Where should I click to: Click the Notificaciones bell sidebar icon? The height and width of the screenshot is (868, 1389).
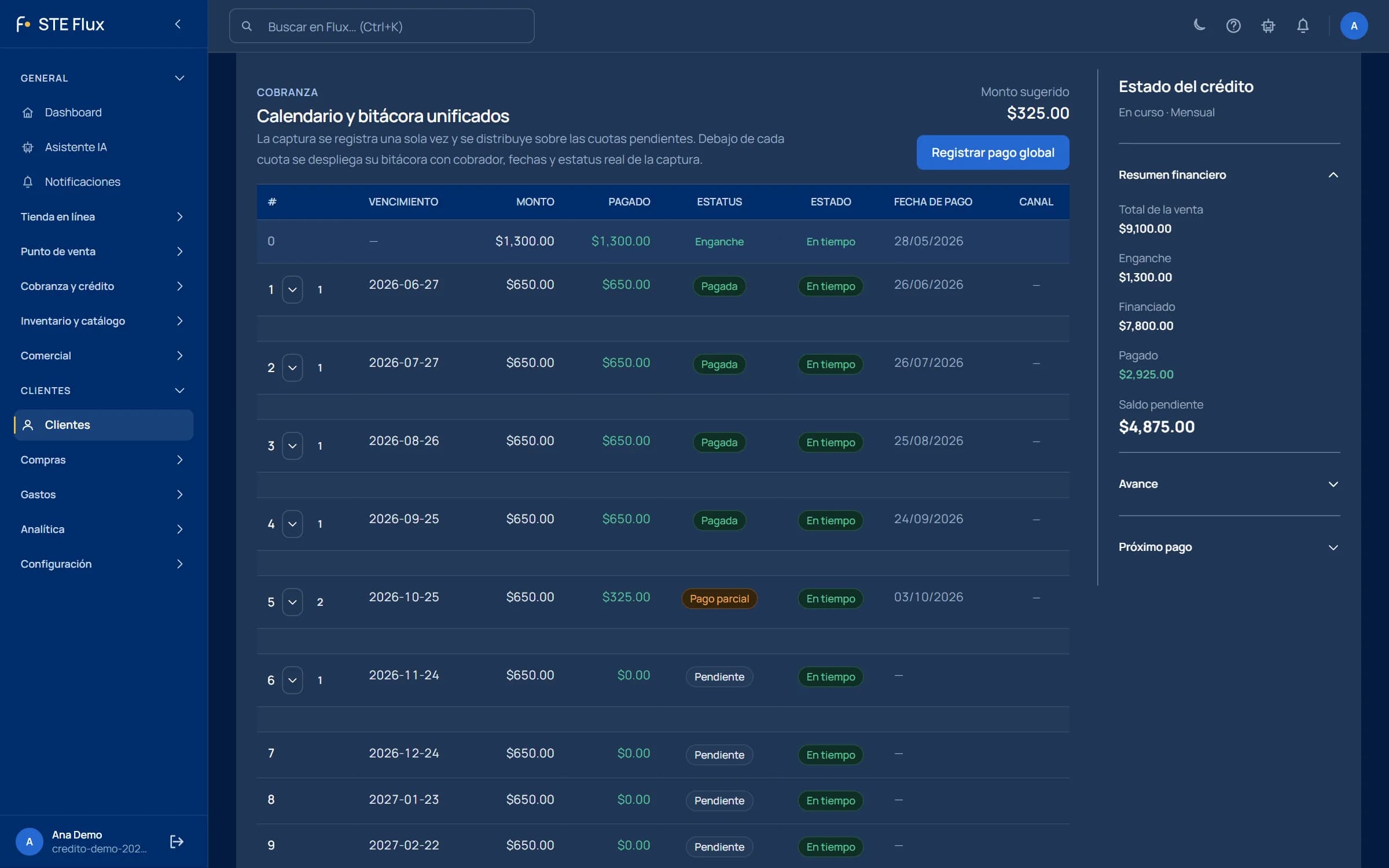coord(28,182)
